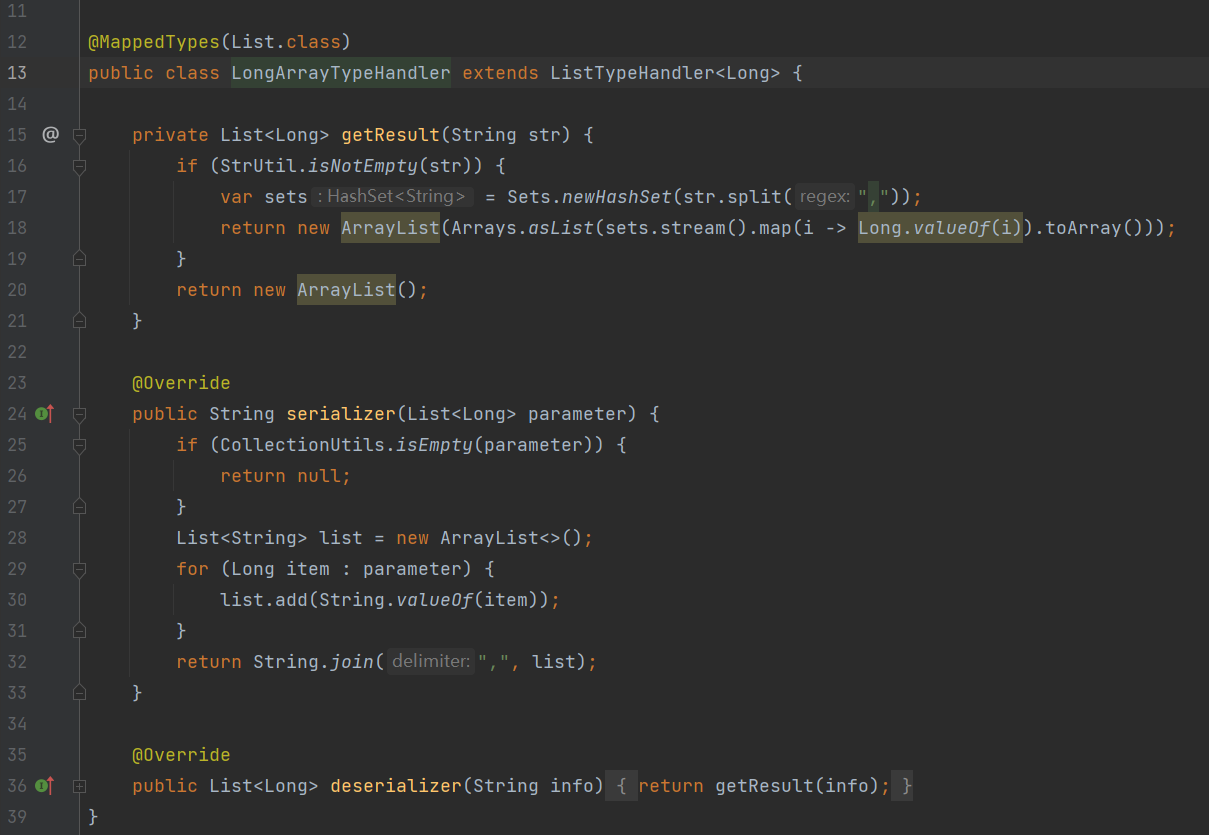Screen dimensions: 1209x835
Task: Click the delimiter: parameter hint in String.join
Action: [x=431, y=662]
